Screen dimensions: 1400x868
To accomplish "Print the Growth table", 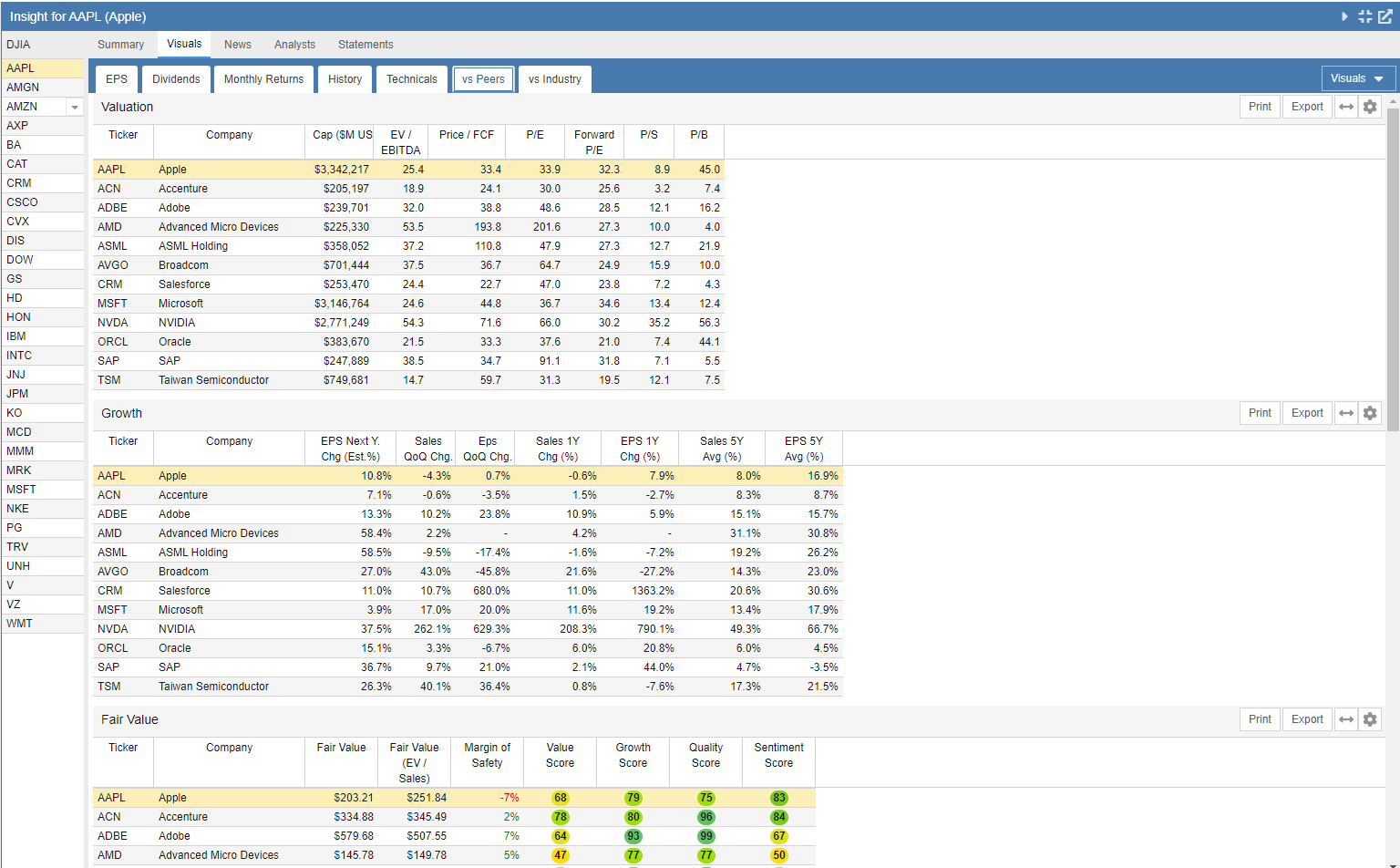I will coord(1260,413).
